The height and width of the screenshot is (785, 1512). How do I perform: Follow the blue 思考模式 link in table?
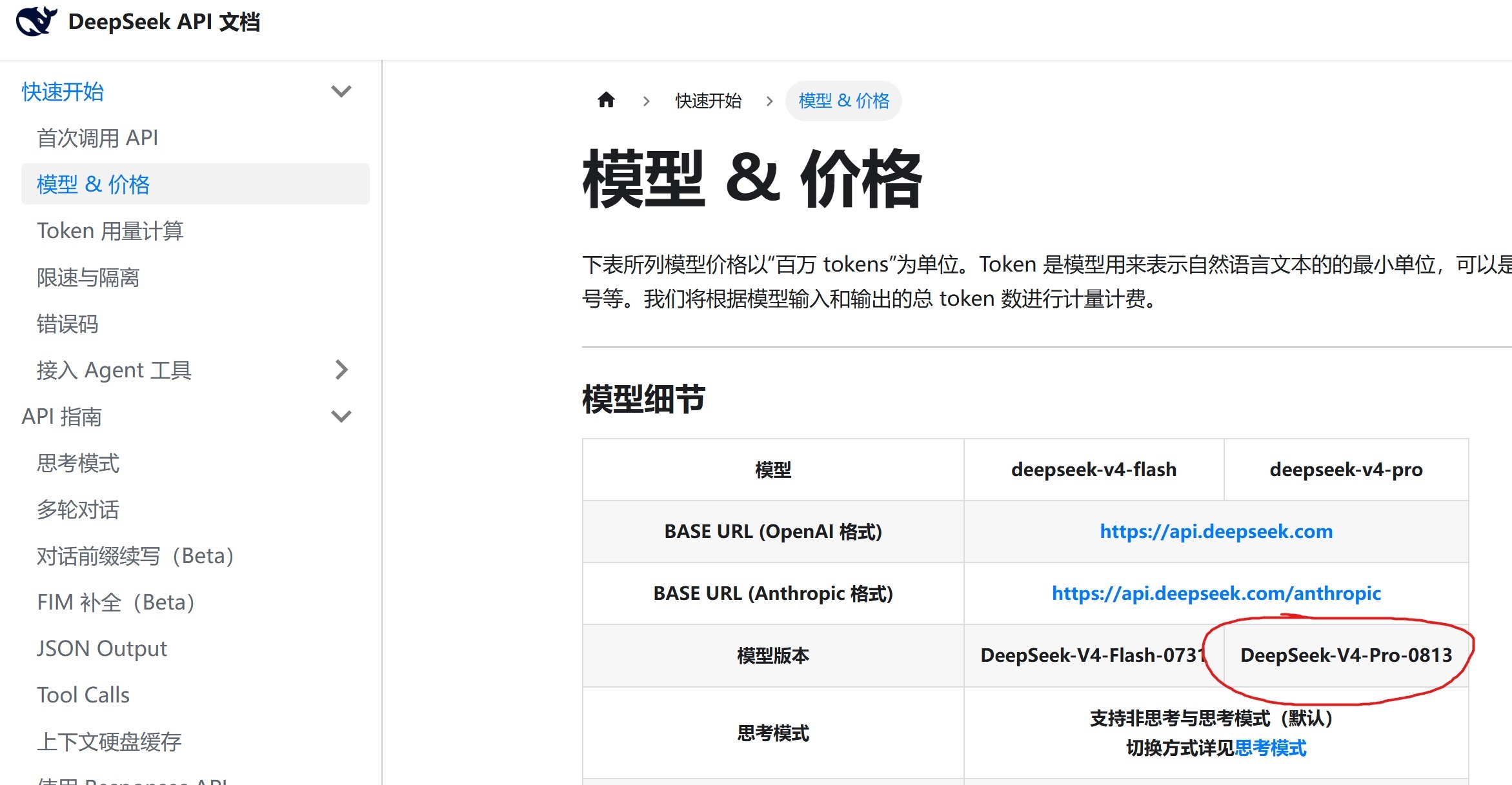coord(1271,748)
